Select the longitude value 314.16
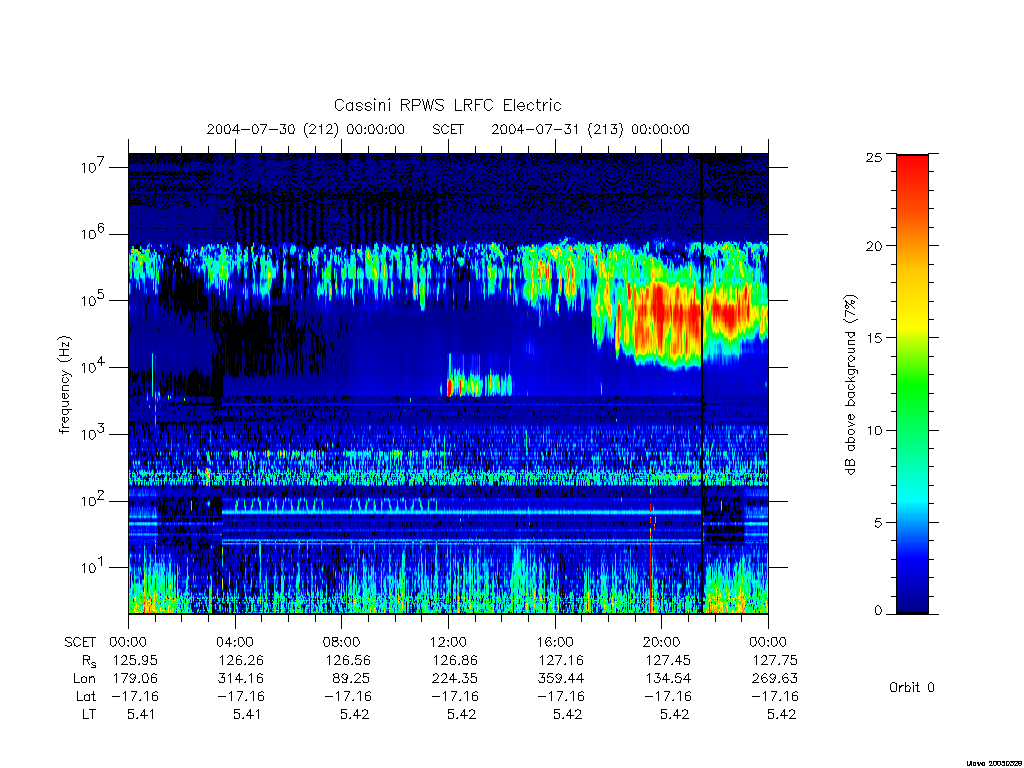This screenshot has height=768, width=1024. 242,679
